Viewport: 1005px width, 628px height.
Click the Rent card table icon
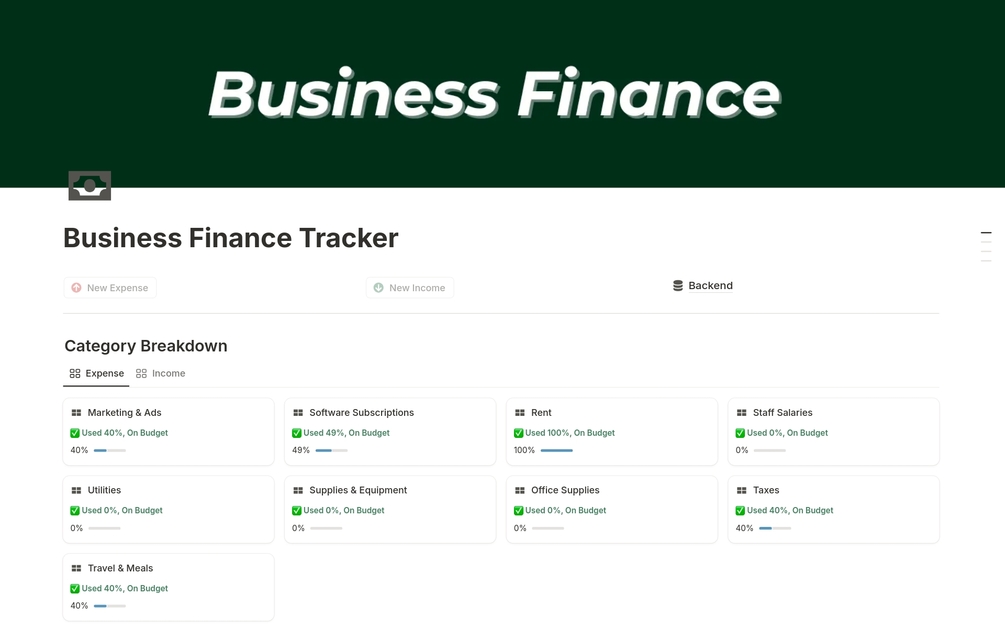[520, 413]
